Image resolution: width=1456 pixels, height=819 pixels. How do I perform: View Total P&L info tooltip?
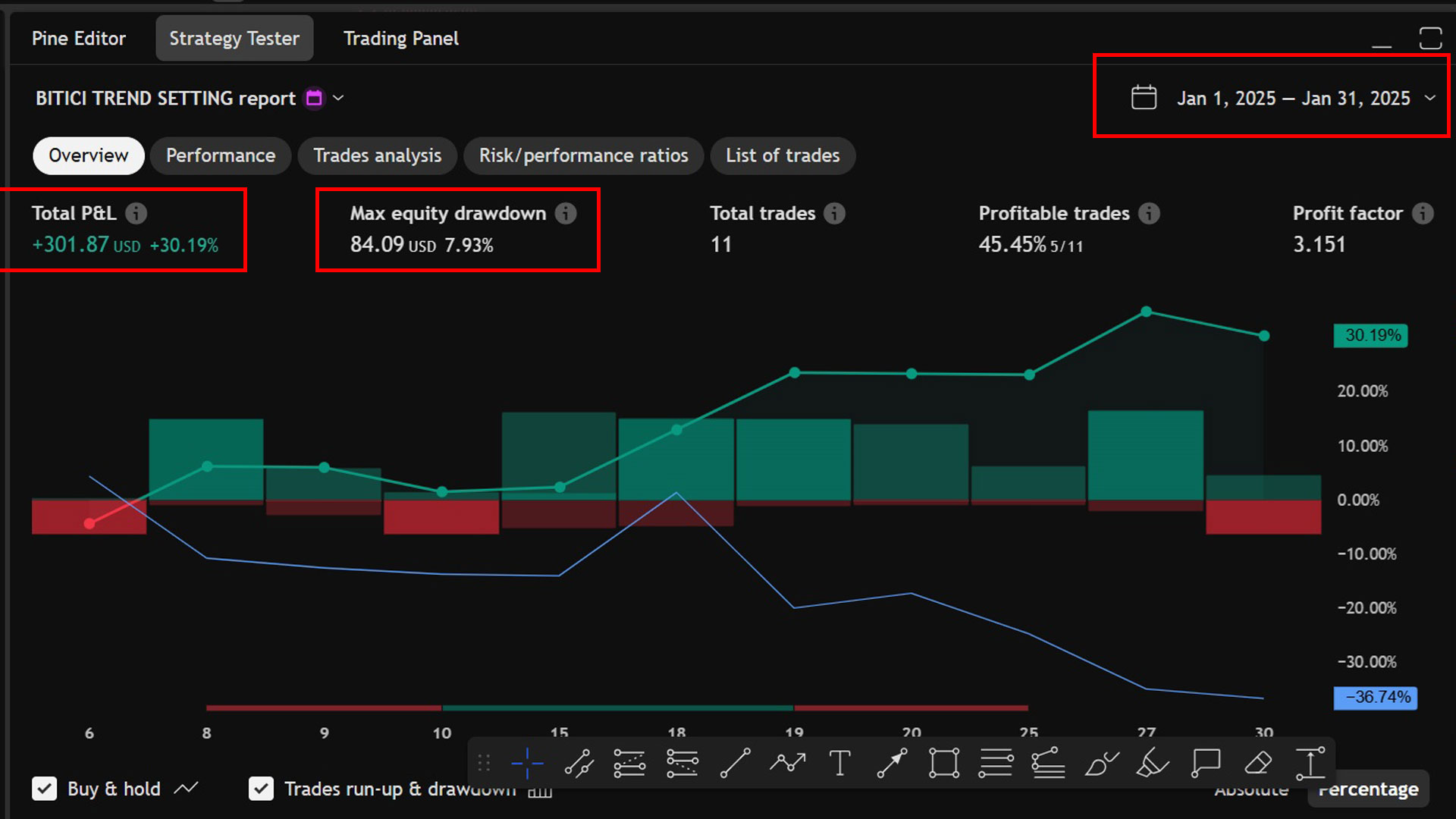(x=137, y=213)
